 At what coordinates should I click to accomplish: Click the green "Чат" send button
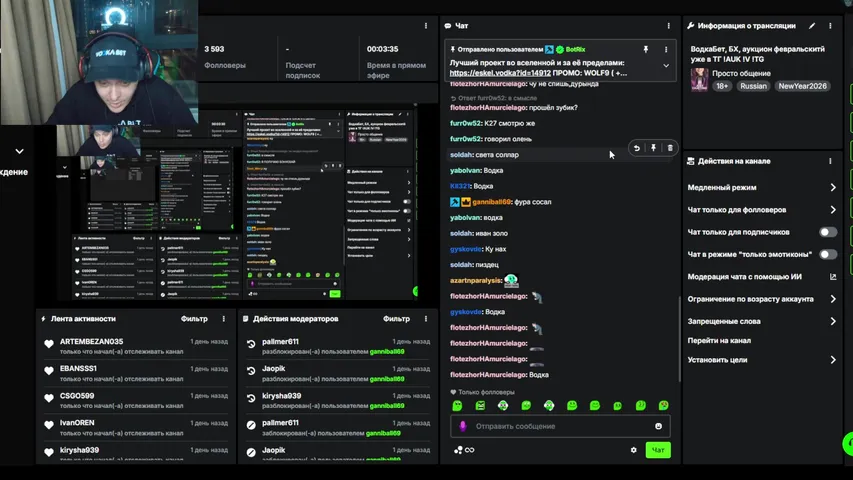[x=657, y=450]
